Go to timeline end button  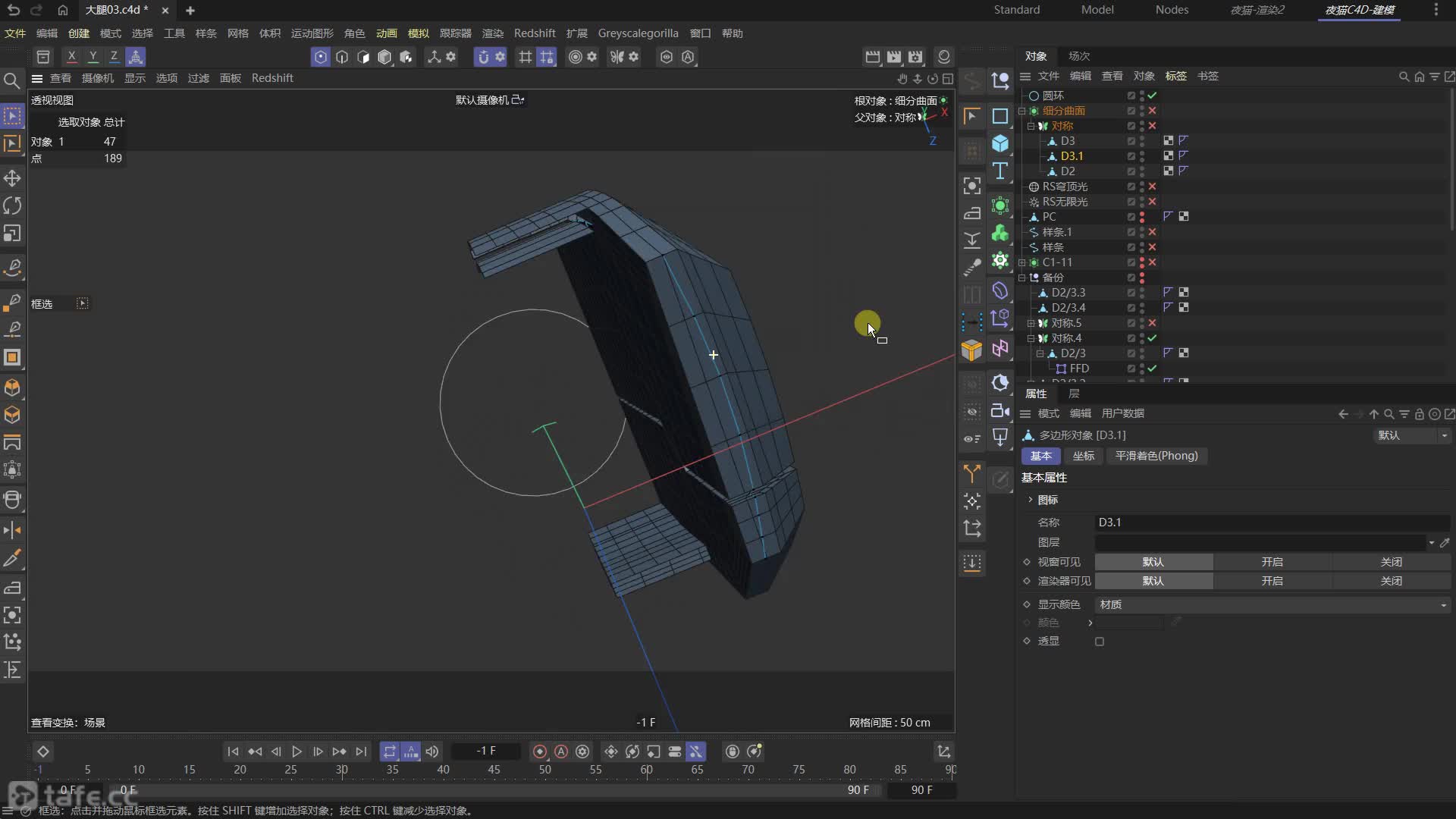click(361, 752)
